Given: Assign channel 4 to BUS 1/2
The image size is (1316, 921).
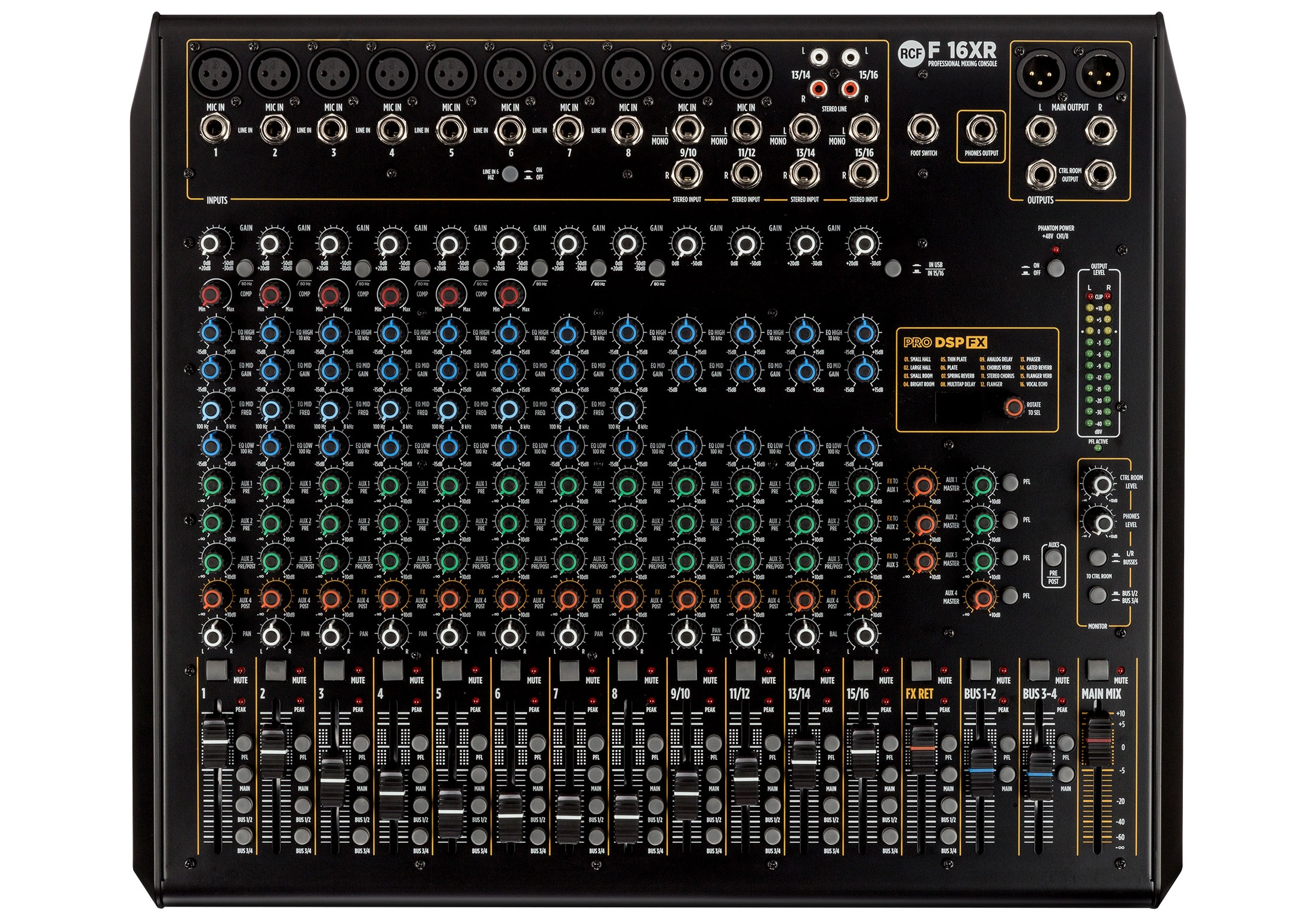Looking at the screenshot, I should [x=420, y=805].
